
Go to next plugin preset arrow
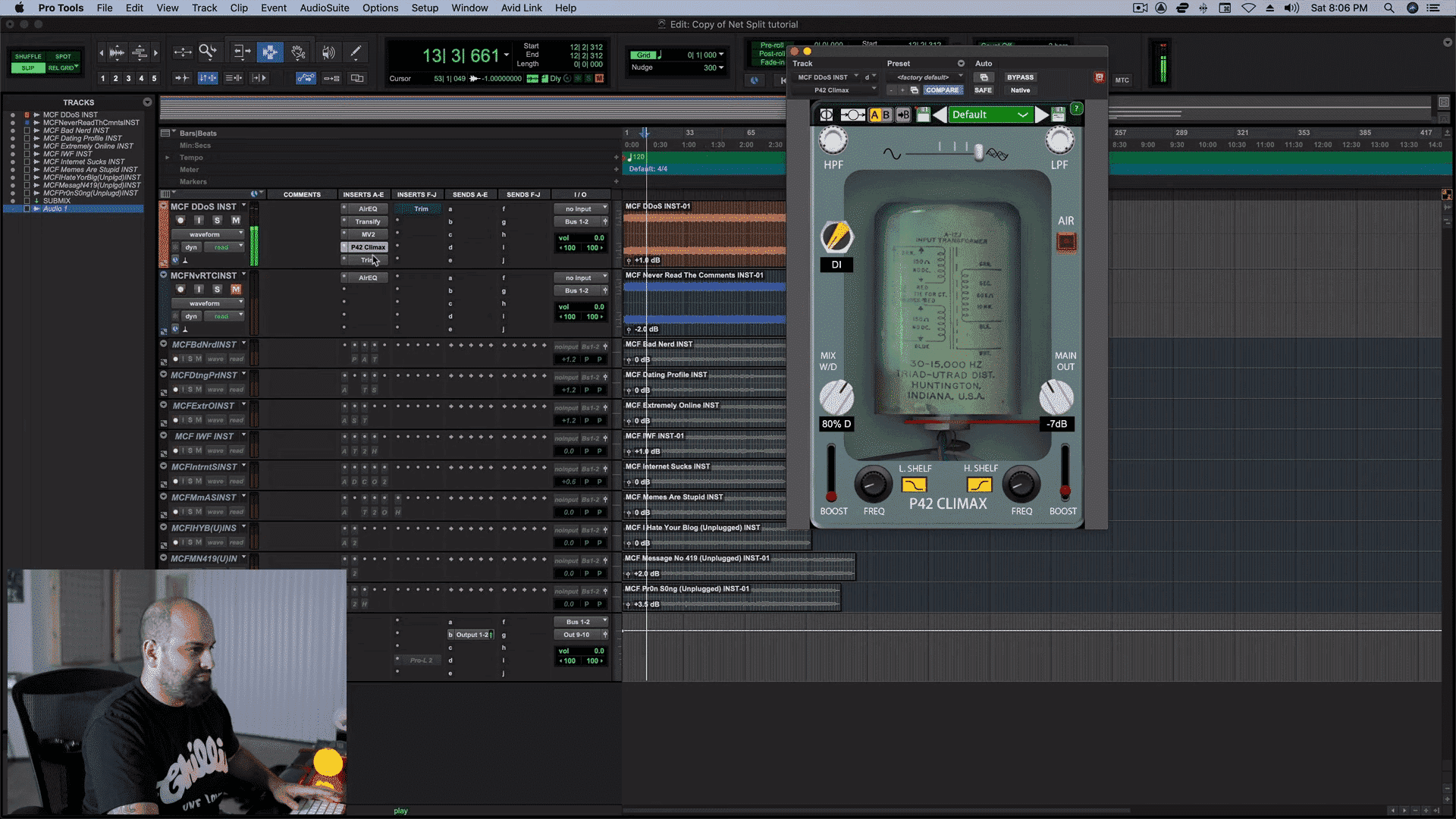pos(1042,115)
